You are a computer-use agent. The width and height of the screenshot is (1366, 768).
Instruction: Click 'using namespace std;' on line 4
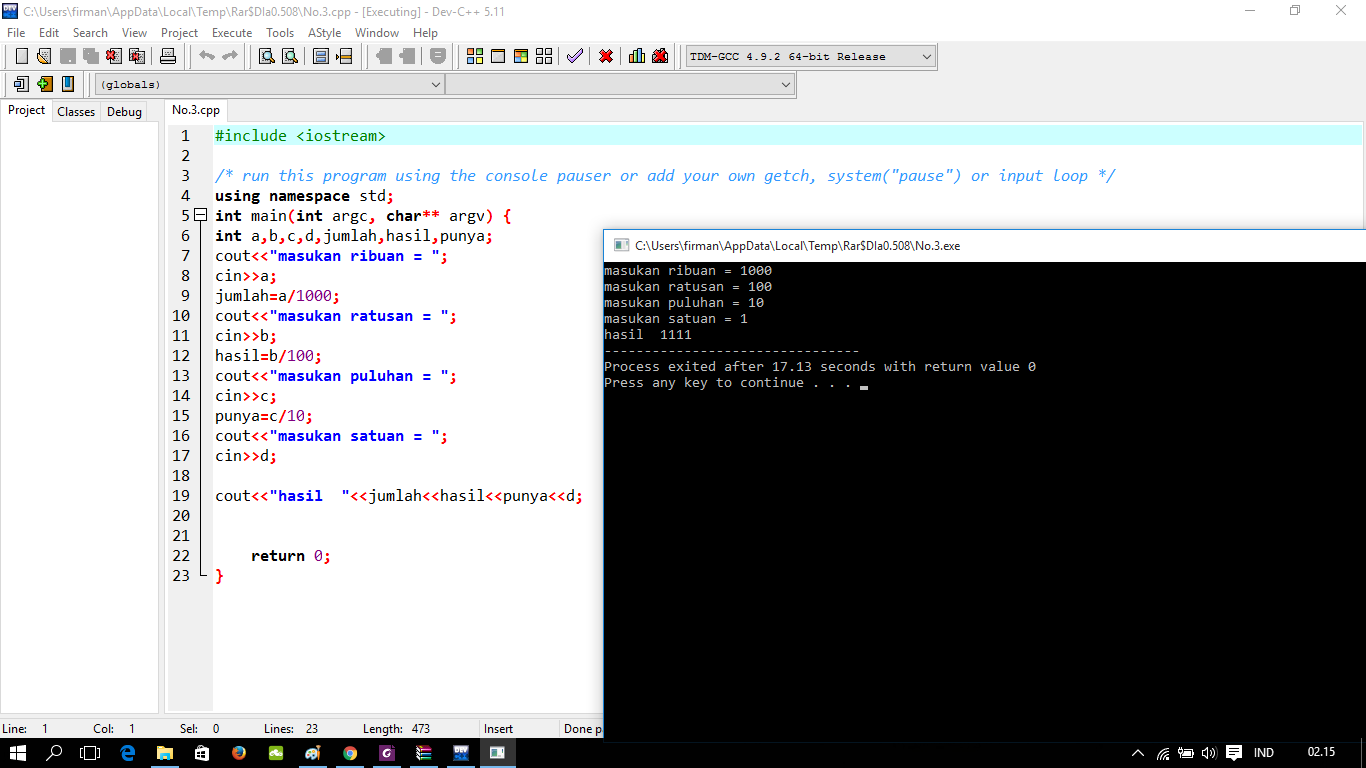click(304, 196)
